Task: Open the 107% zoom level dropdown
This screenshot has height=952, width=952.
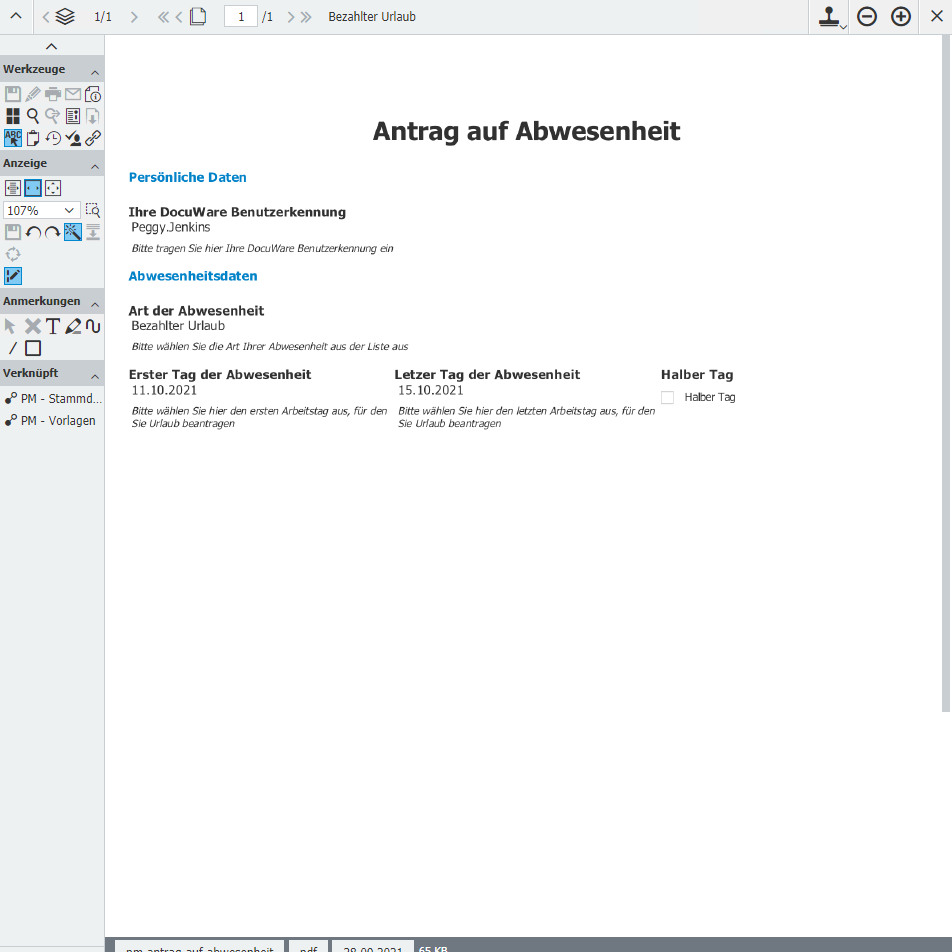Action: coord(42,210)
